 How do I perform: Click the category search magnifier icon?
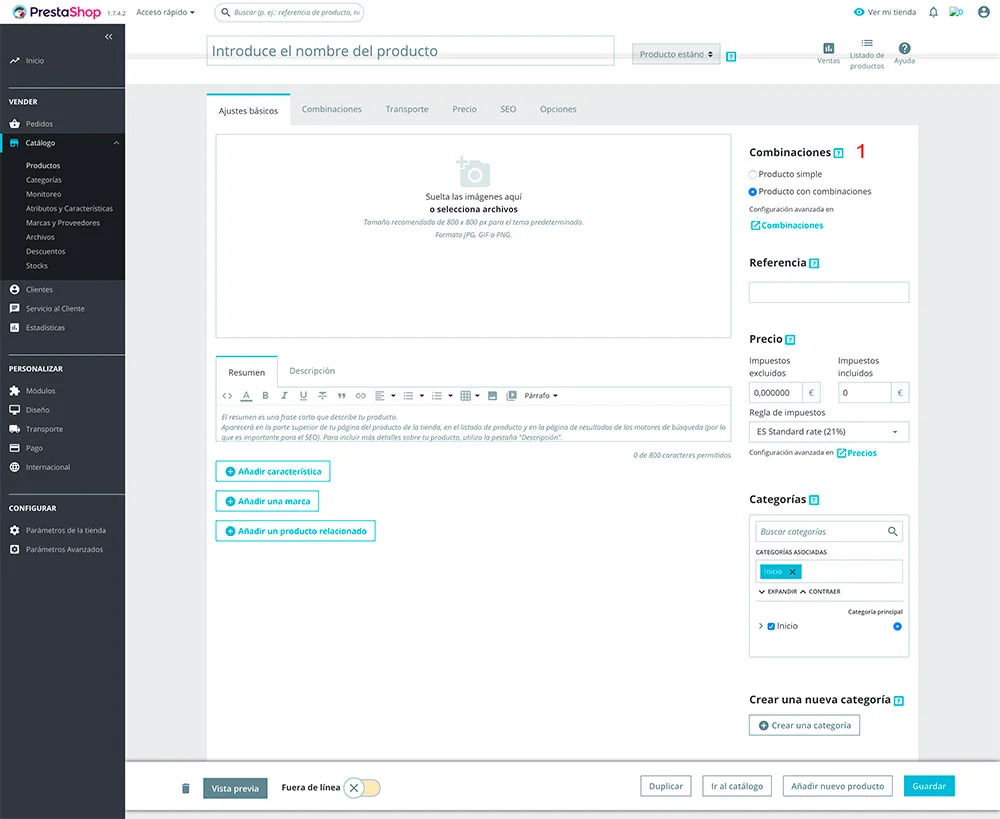pos(892,531)
